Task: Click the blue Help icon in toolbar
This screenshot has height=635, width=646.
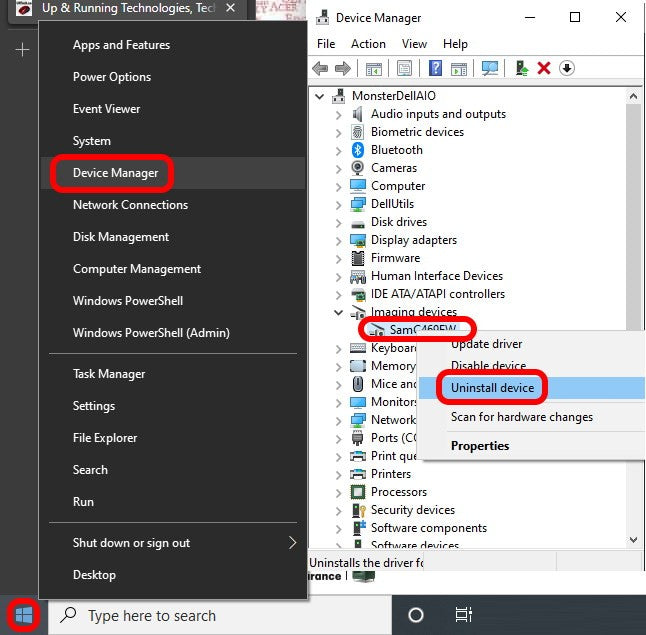Action: (435, 68)
